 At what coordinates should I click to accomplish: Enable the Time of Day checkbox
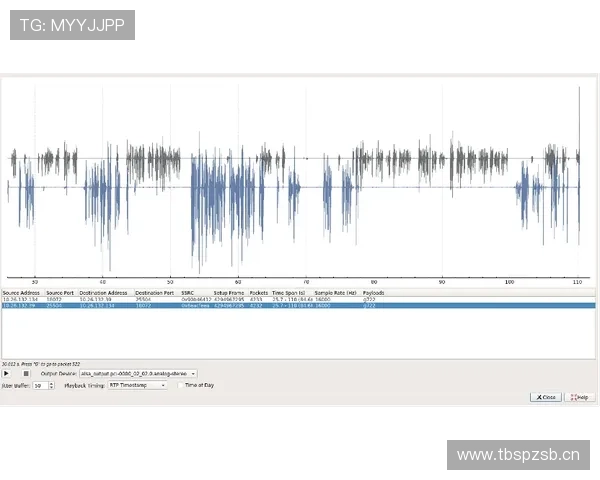pyautogui.click(x=179, y=385)
